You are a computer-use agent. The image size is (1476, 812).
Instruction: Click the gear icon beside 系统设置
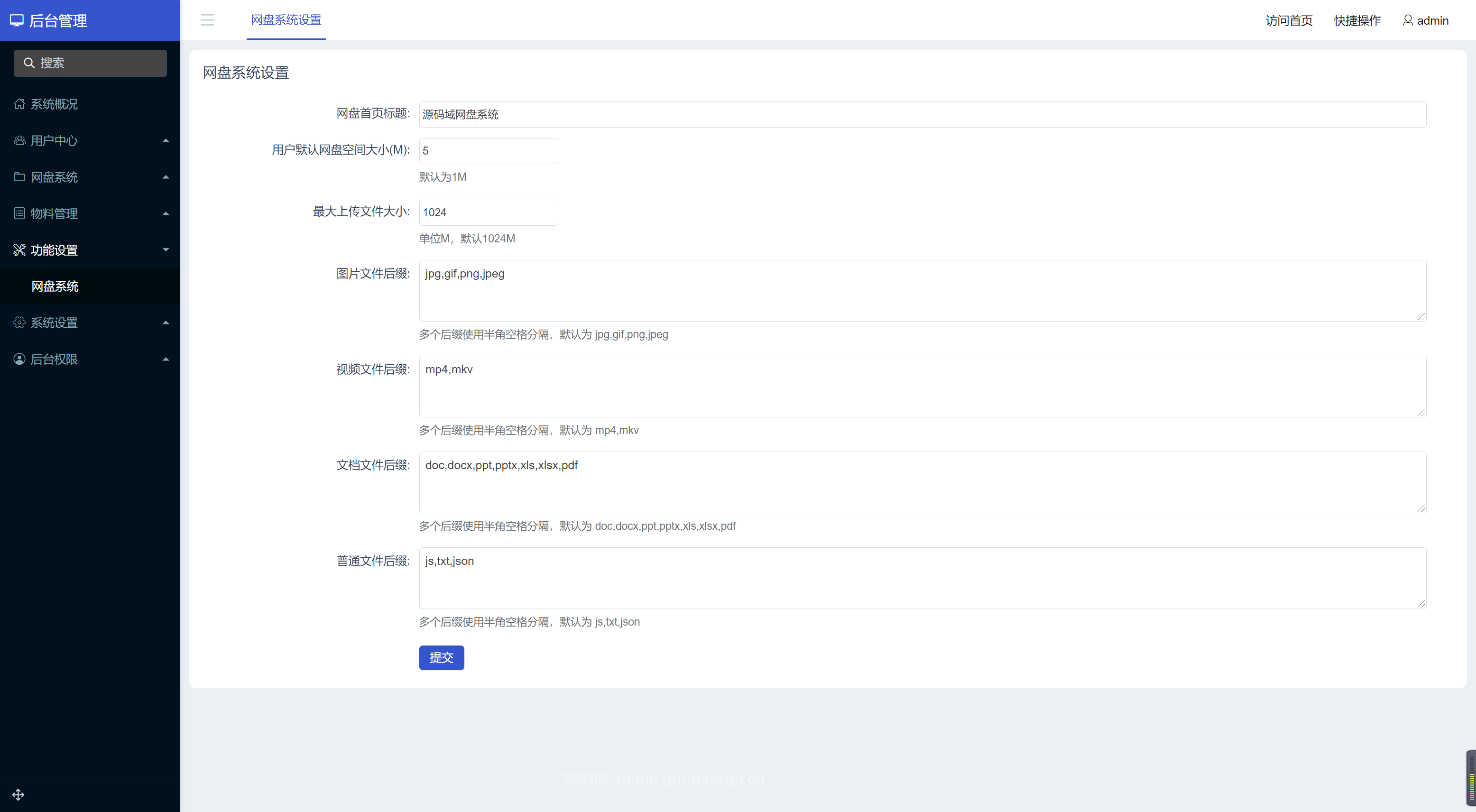pyautogui.click(x=19, y=323)
